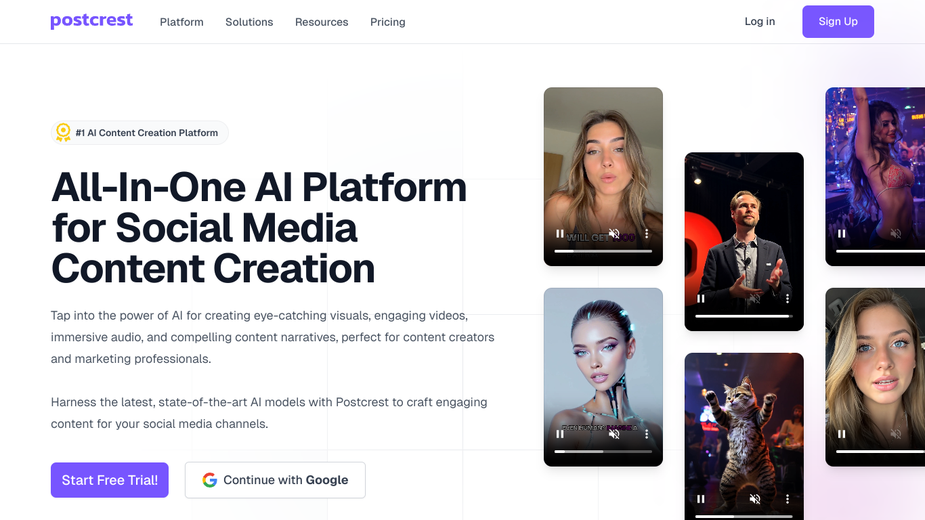Open more options on the top-left woman video
Image resolution: width=925 pixels, height=520 pixels.
[647, 234]
